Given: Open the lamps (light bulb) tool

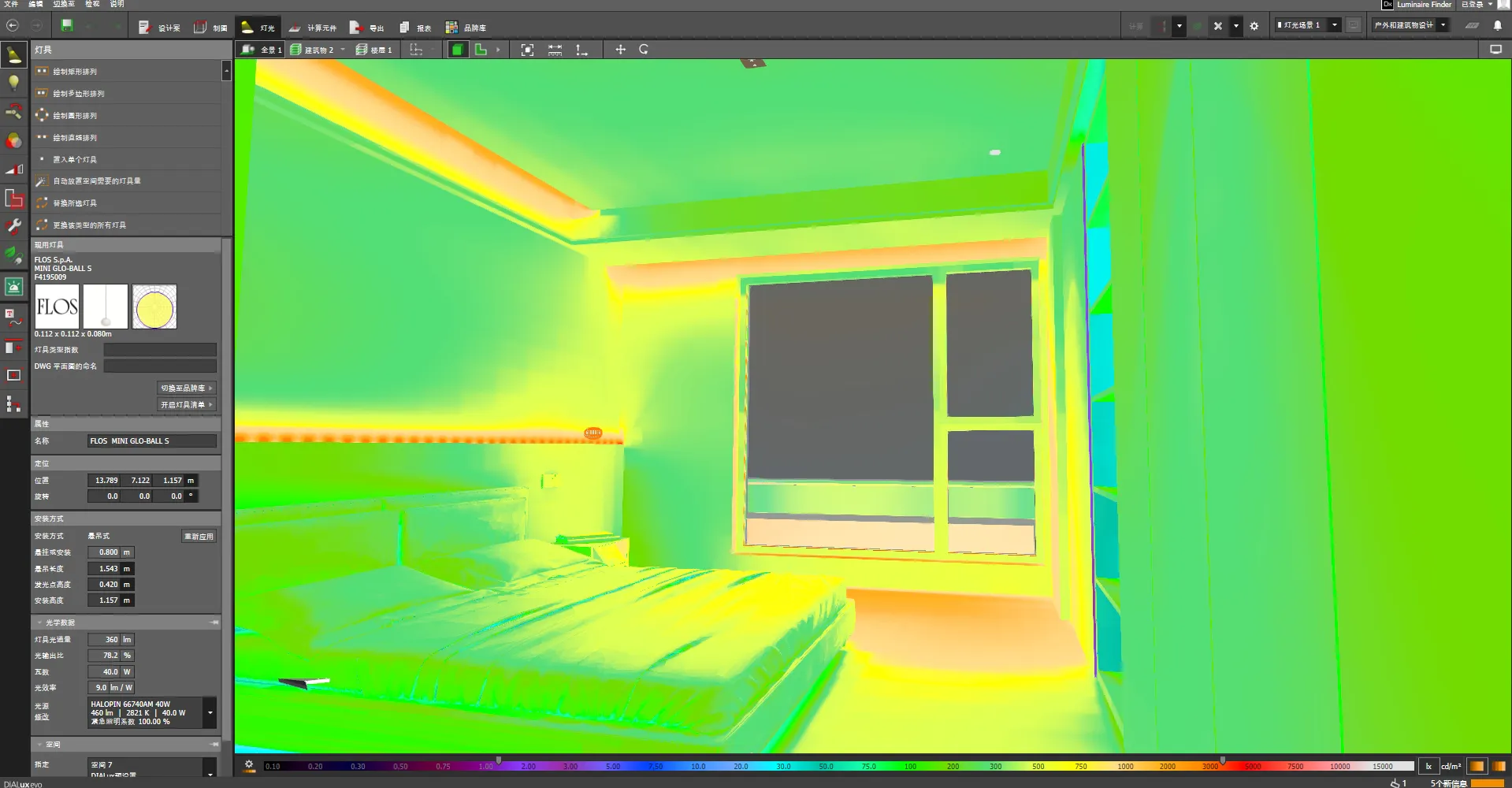Looking at the screenshot, I should click(14, 83).
